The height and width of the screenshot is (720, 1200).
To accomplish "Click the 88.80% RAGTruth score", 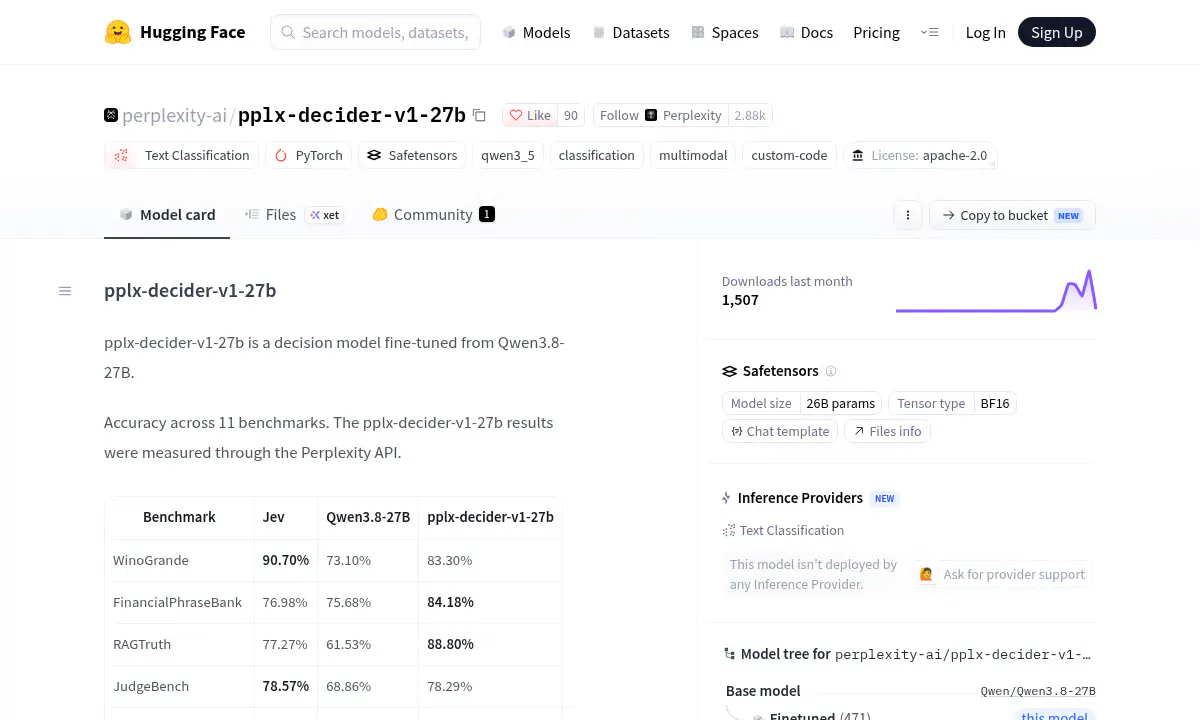I will point(450,644).
